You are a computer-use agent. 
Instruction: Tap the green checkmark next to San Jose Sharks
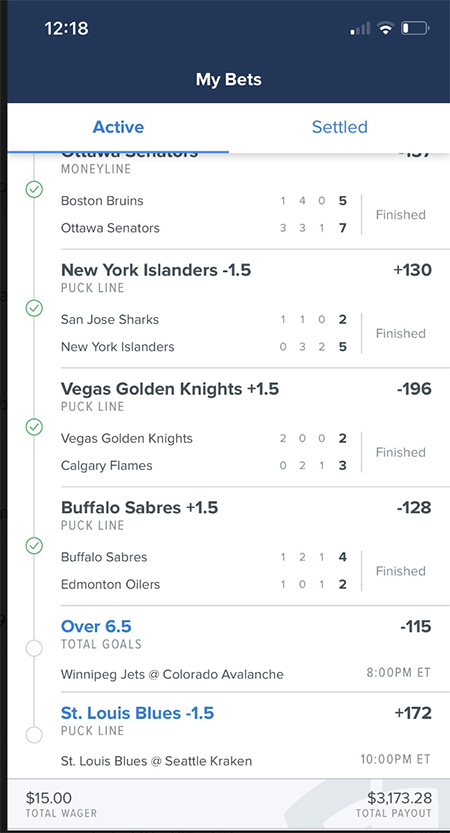[x=34, y=308]
